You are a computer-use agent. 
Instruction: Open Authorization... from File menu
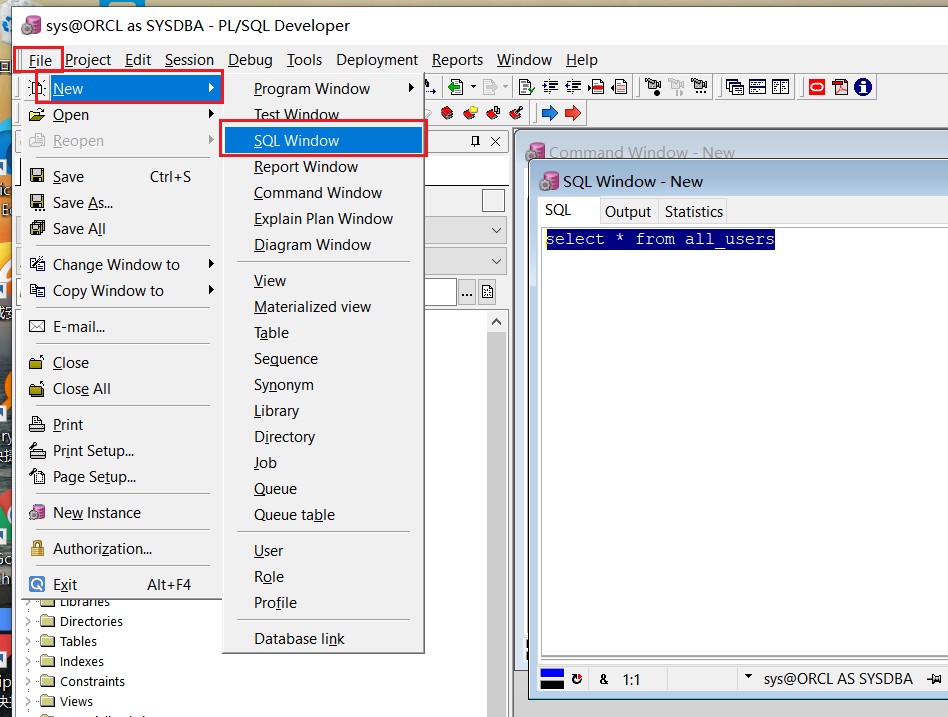122,548
